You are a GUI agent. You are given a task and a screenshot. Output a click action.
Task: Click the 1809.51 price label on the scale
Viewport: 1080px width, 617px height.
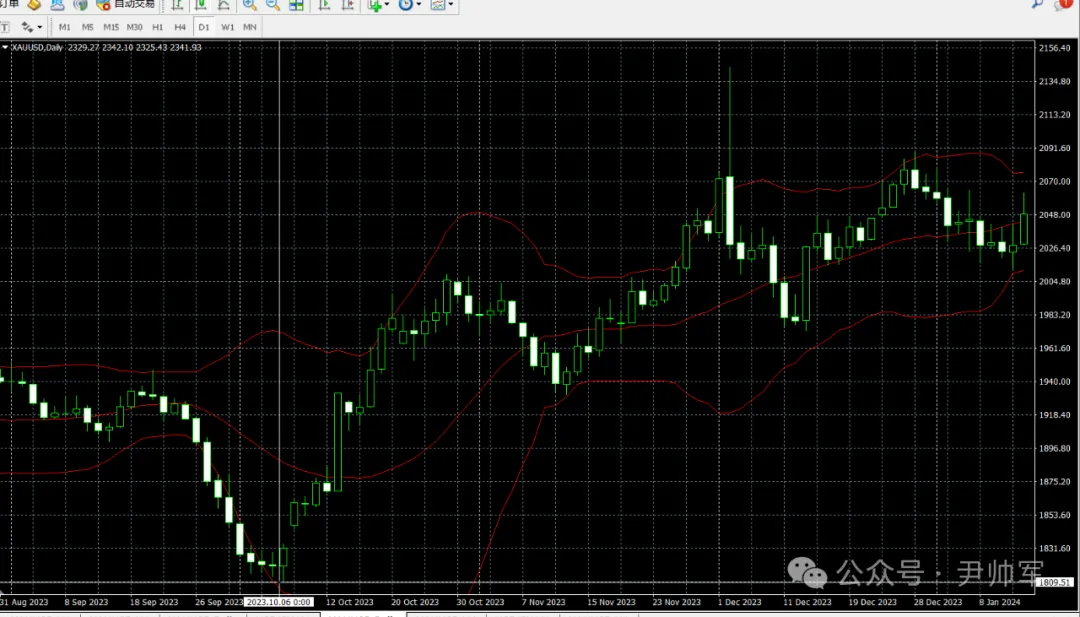[x=1055, y=582]
